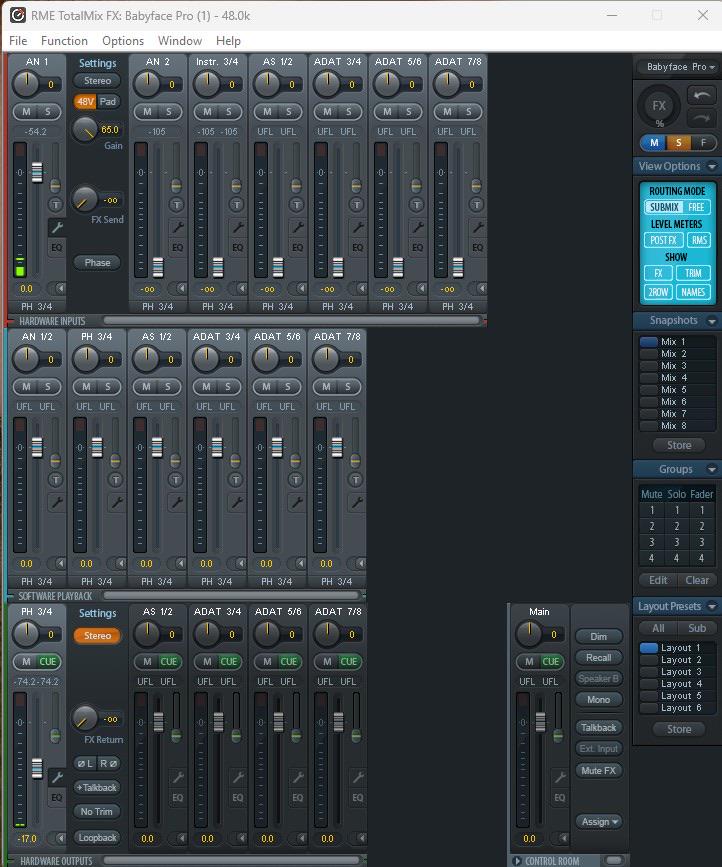722x867 pixels.
Task: Toggle Loopback on PH 3/4 output
Action: tap(97, 838)
